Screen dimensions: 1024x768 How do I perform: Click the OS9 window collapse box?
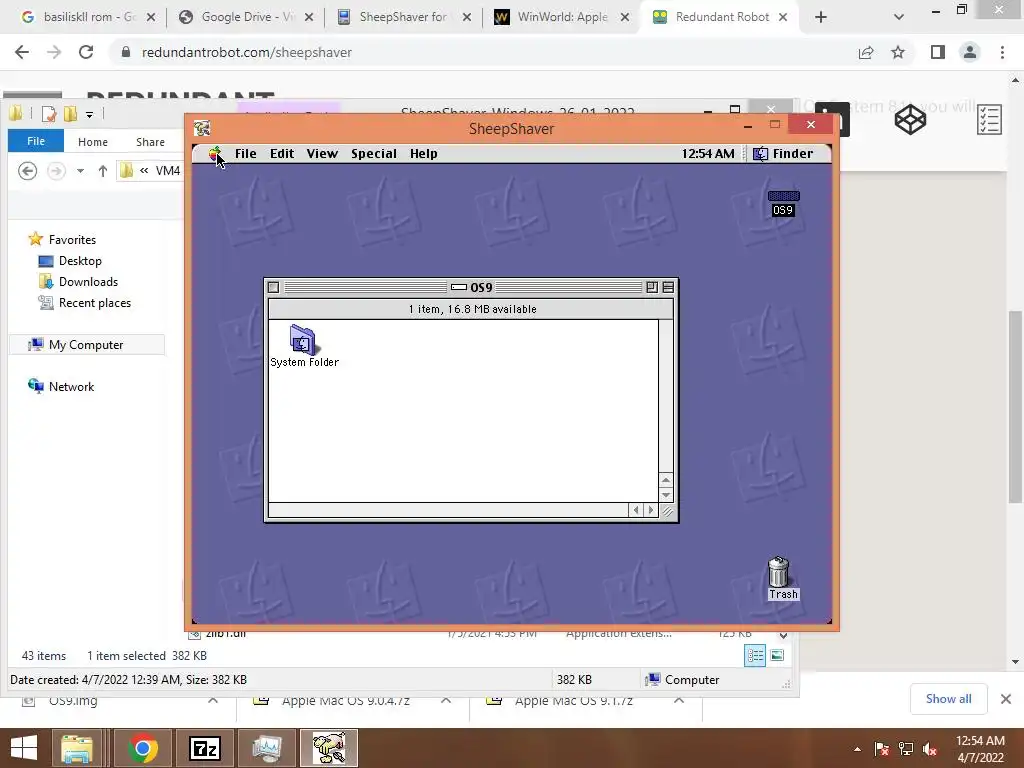(x=668, y=287)
